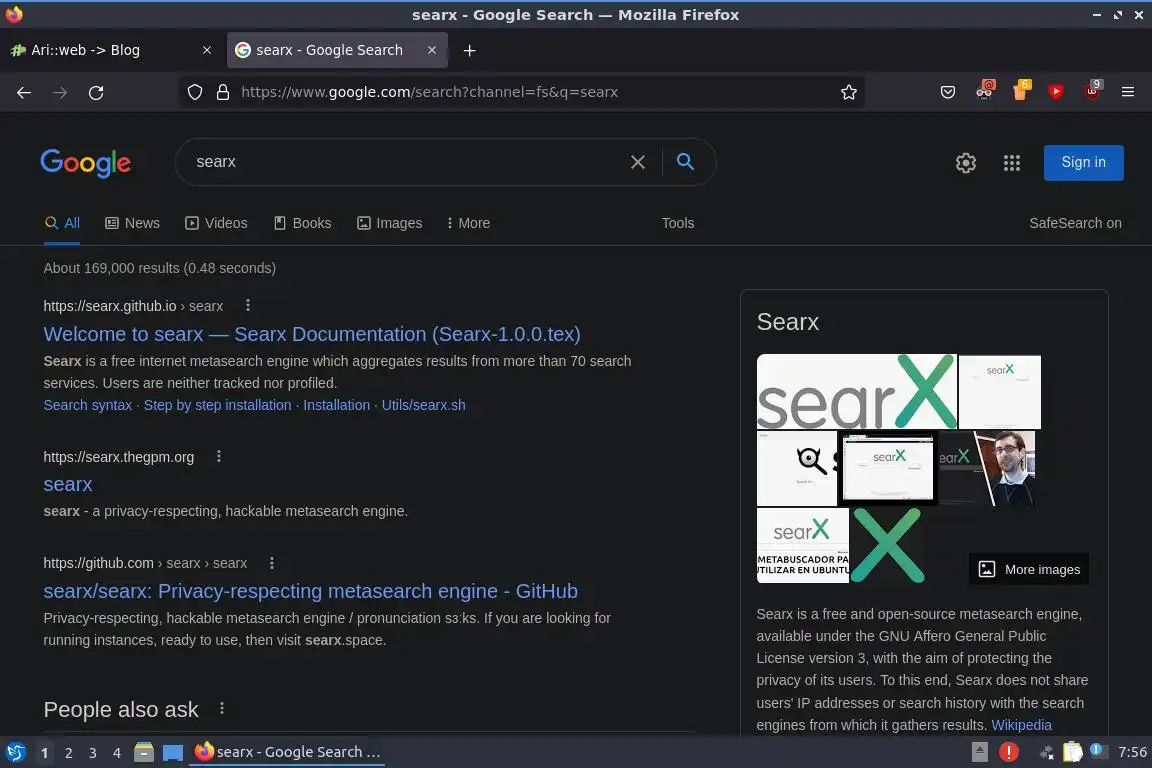Submit search with the magnifier icon
Screen dimensions: 1152x768
tap(685, 162)
